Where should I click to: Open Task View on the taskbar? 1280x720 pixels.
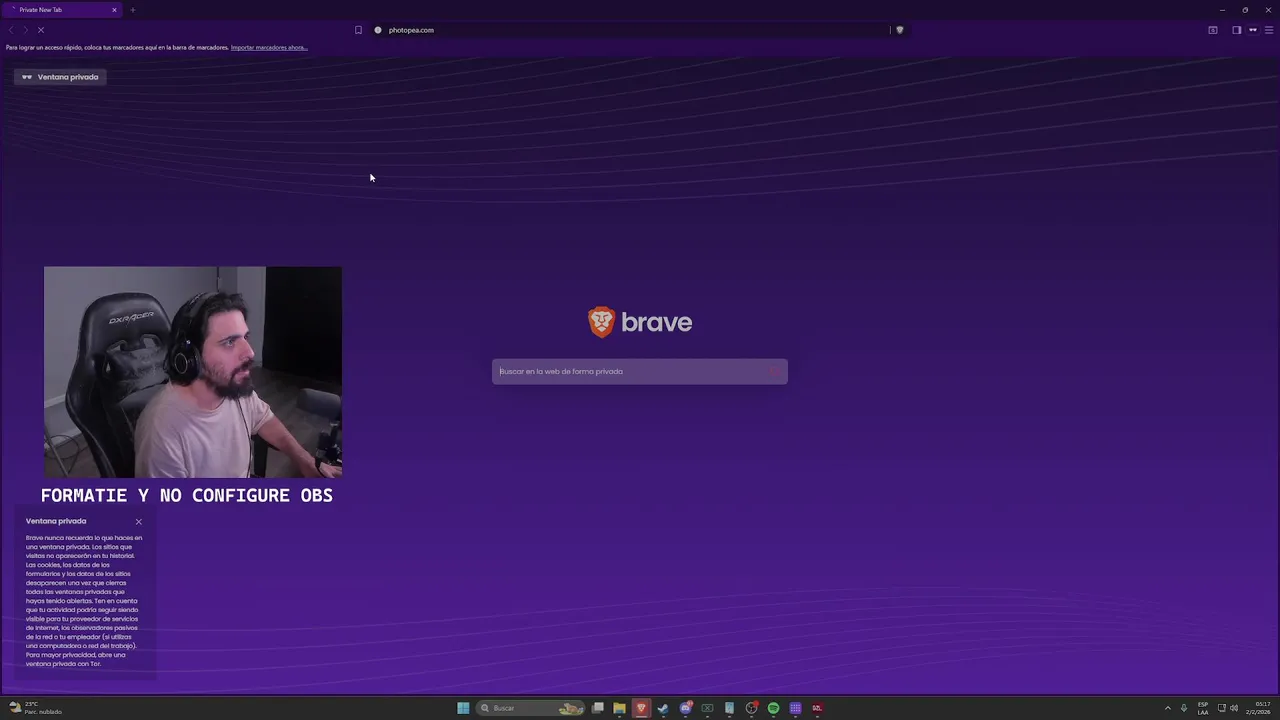pos(598,708)
